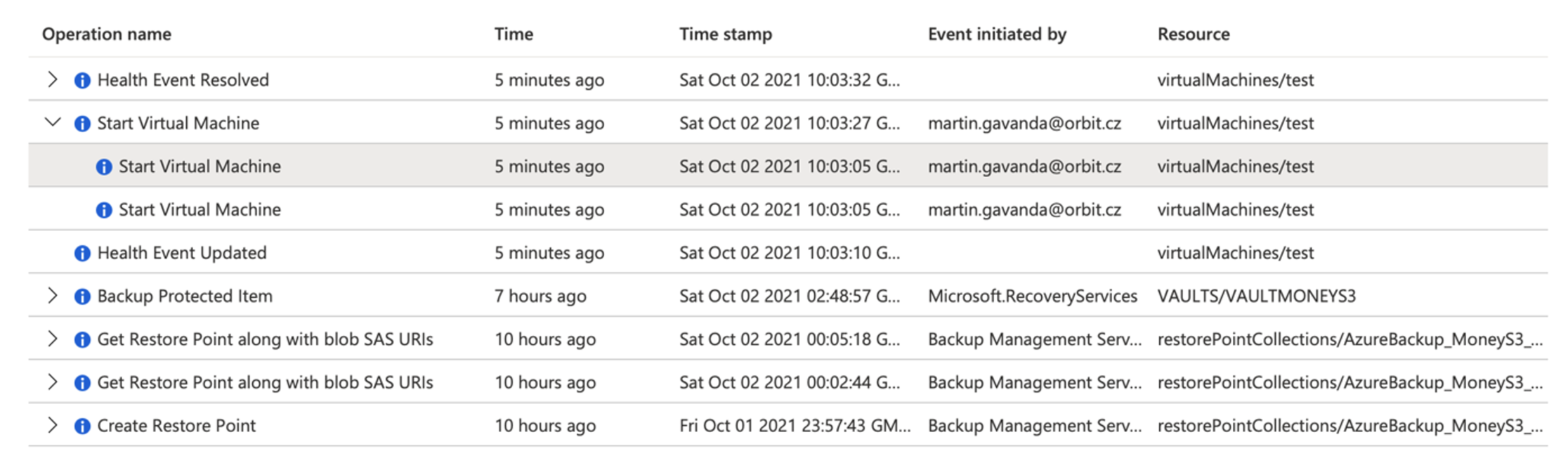
Task: Expand the Create Restore Point entry
Action: (x=53, y=425)
